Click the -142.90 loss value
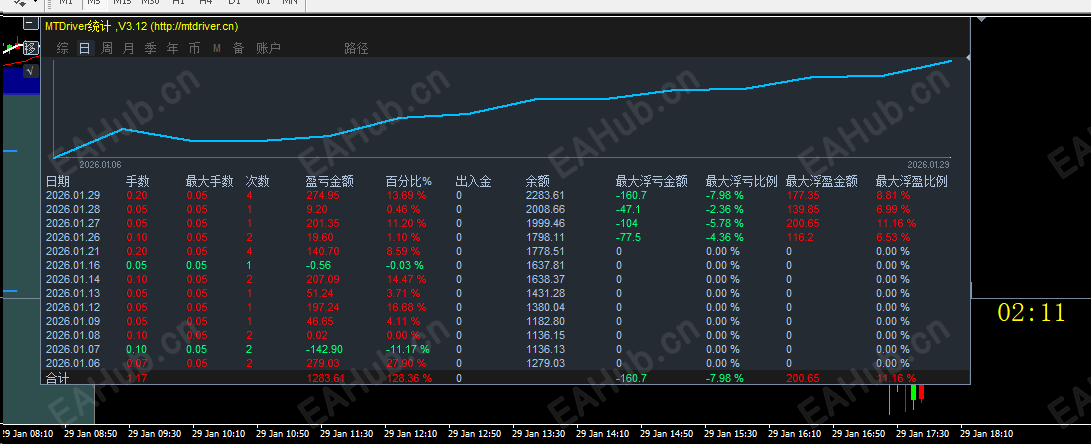This screenshot has width=1091, height=444. (324, 349)
